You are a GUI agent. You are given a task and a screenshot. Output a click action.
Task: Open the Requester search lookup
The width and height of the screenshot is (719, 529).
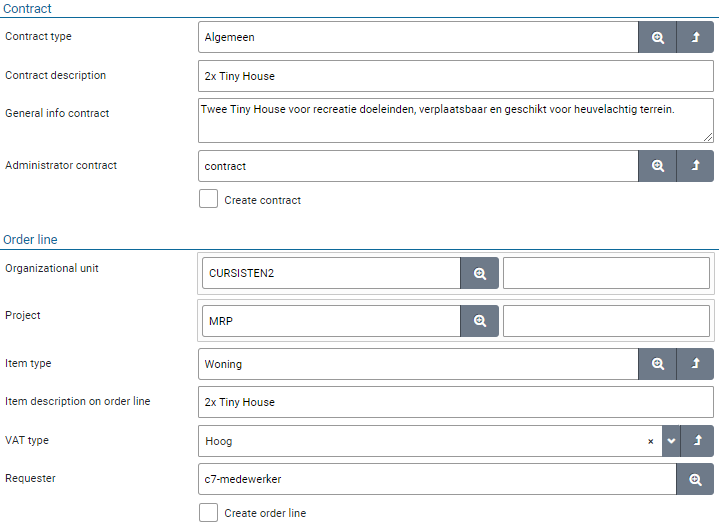coord(696,479)
